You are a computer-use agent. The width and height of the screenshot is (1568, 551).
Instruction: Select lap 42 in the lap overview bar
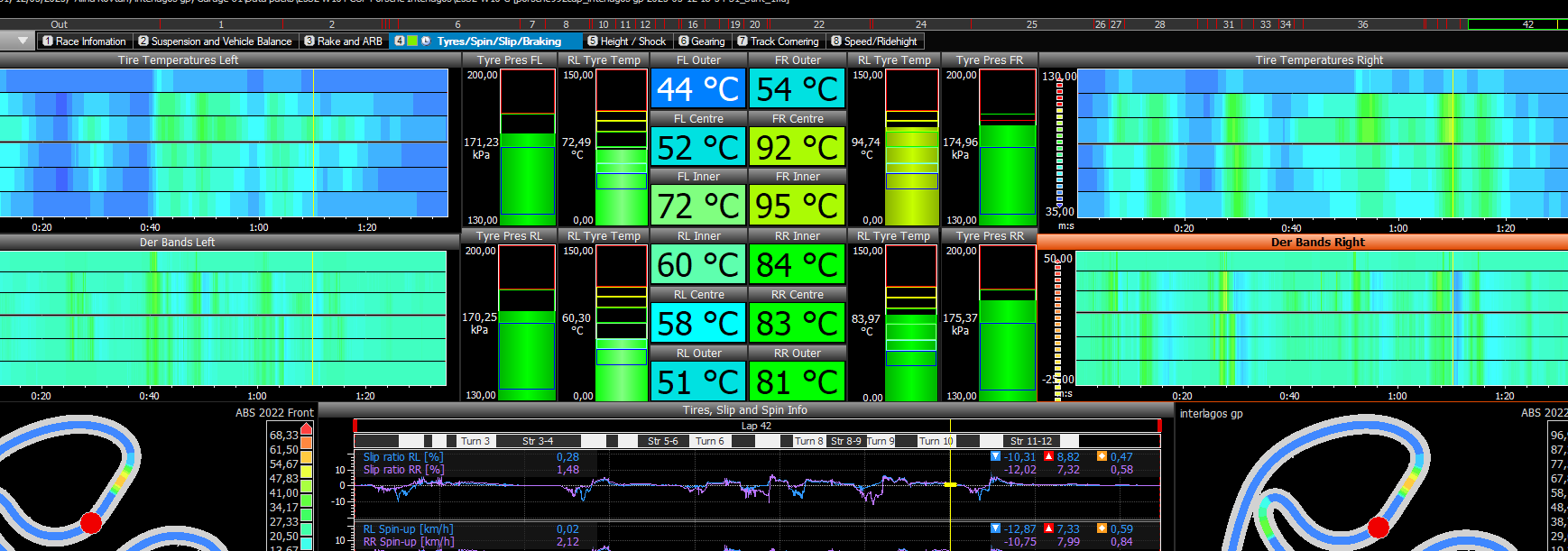(x=1527, y=24)
